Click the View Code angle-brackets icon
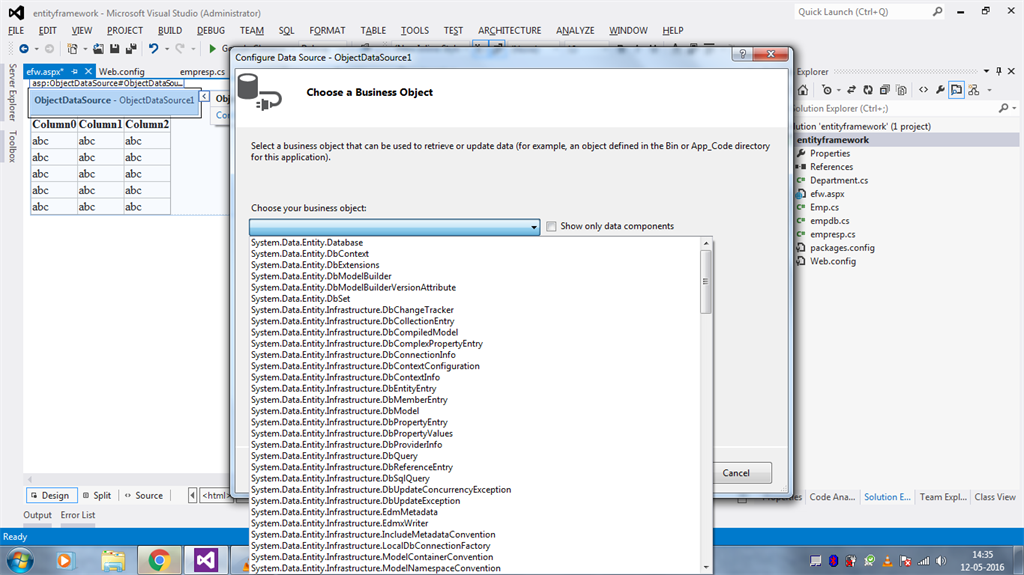Screen dimensions: 1024x575 [923, 90]
